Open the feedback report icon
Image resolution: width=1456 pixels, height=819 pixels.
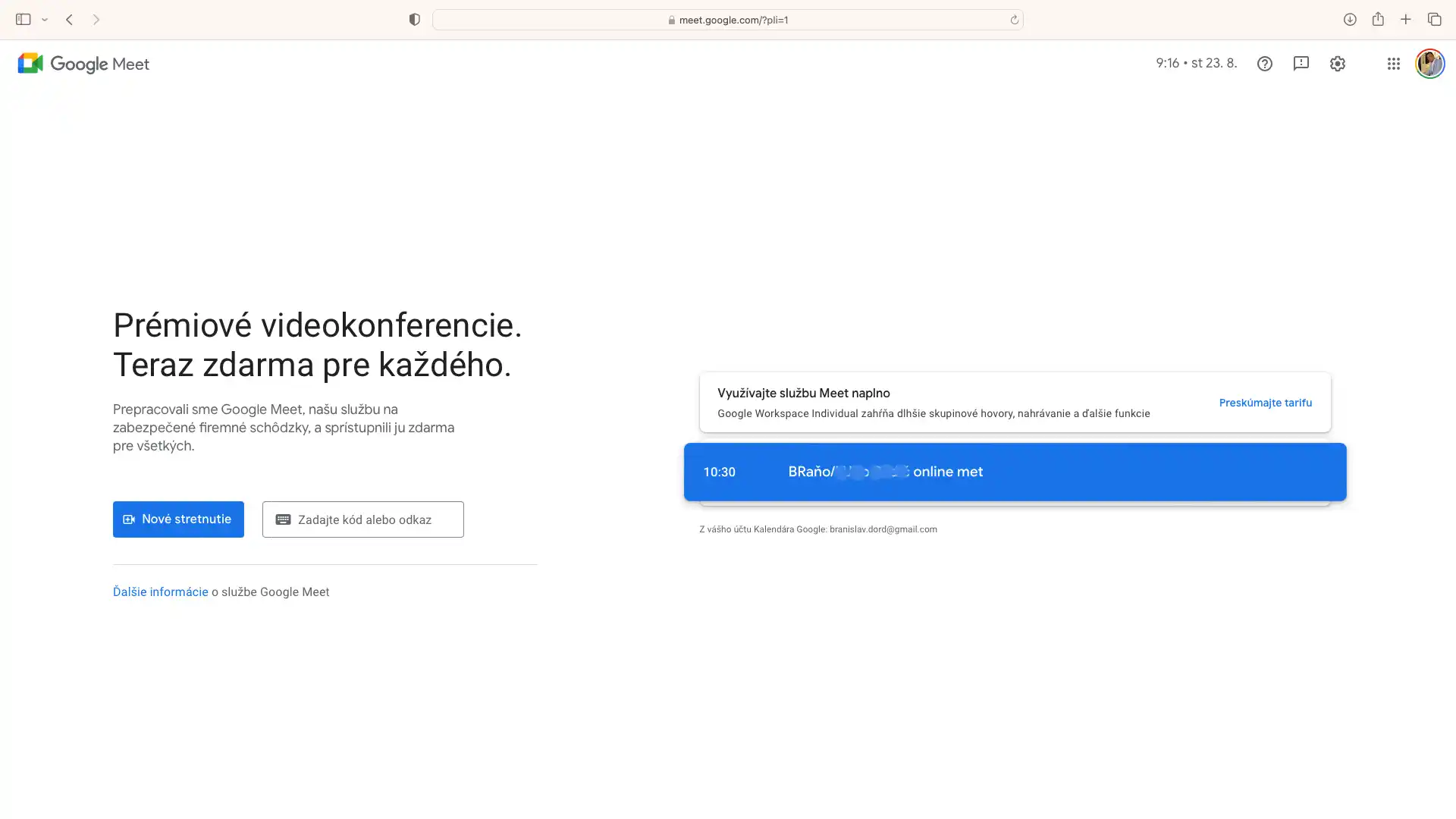coord(1302,64)
